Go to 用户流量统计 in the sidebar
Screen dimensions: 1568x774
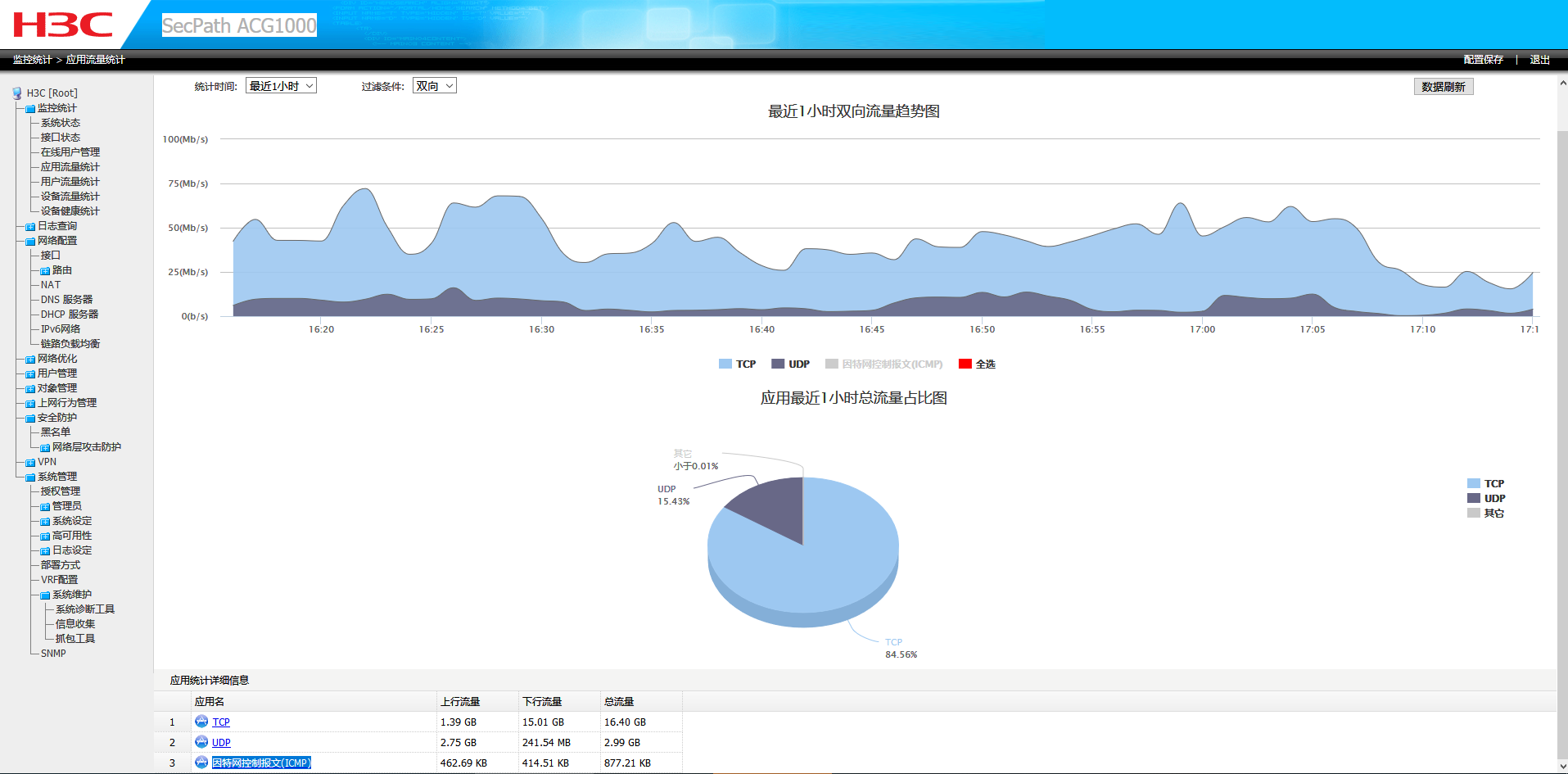[x=70, y=182]
